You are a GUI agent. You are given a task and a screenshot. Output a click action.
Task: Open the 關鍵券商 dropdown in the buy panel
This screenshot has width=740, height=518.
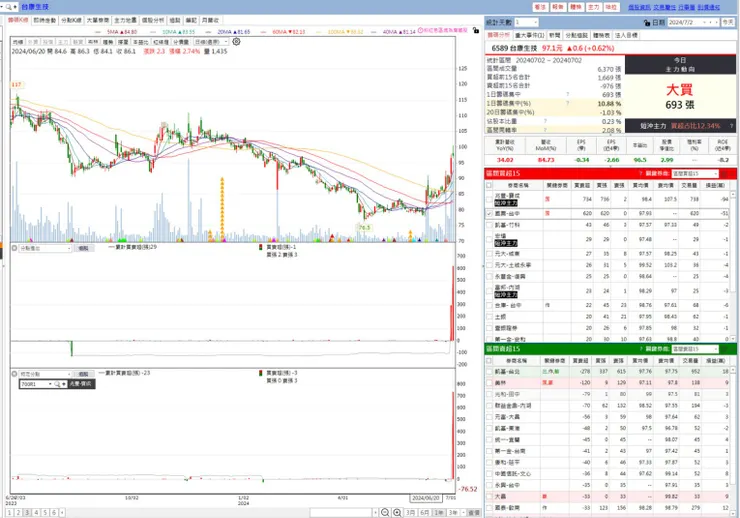tap(695, 174)
